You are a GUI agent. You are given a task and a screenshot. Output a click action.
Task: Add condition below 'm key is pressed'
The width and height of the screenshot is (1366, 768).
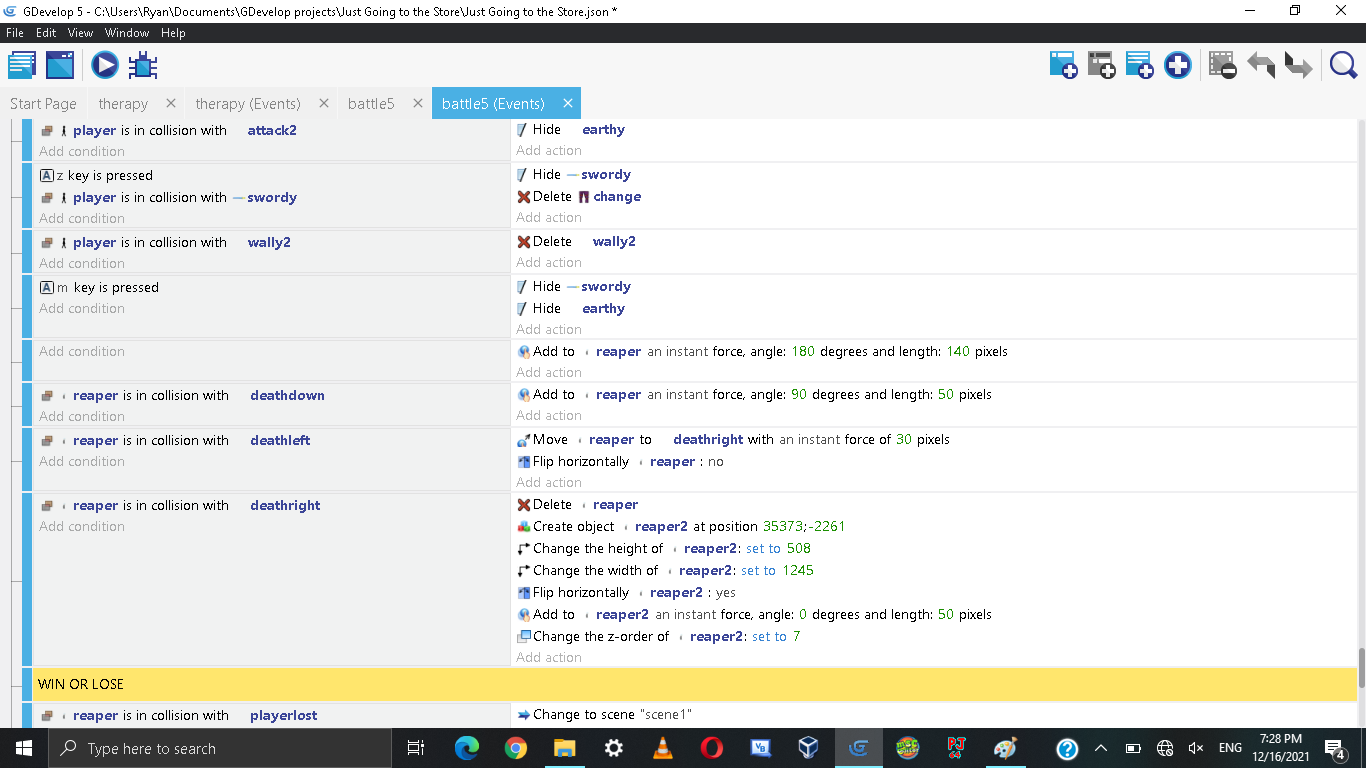click(82, 308)
